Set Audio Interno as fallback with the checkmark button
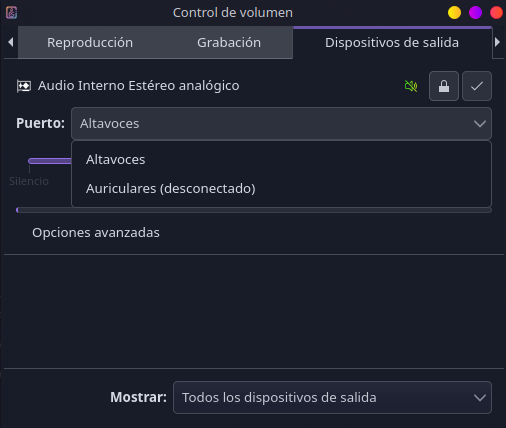 click(x=477, y=86)
